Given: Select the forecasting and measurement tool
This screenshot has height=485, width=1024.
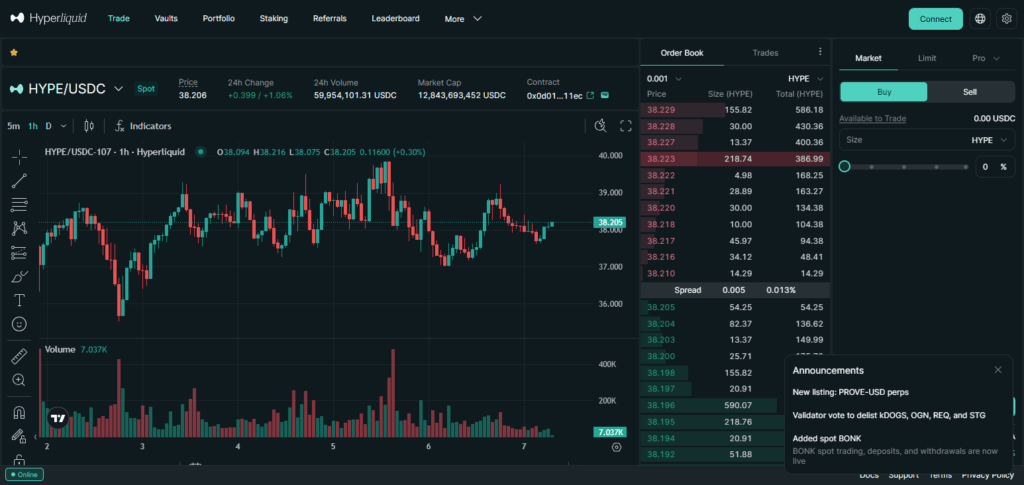Looking at the screenshot, I should (20, 253).
